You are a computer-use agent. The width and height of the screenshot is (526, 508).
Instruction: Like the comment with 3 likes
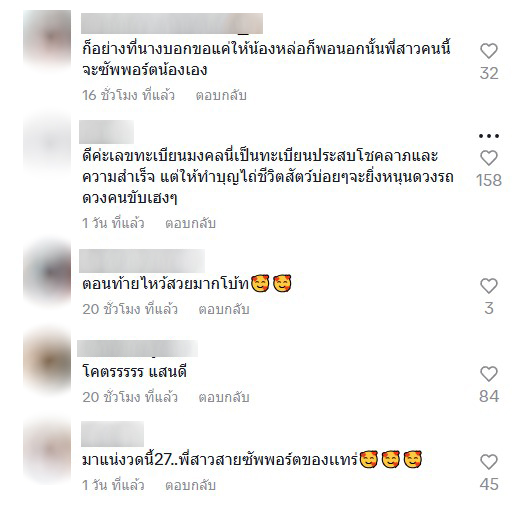point(489,286)
